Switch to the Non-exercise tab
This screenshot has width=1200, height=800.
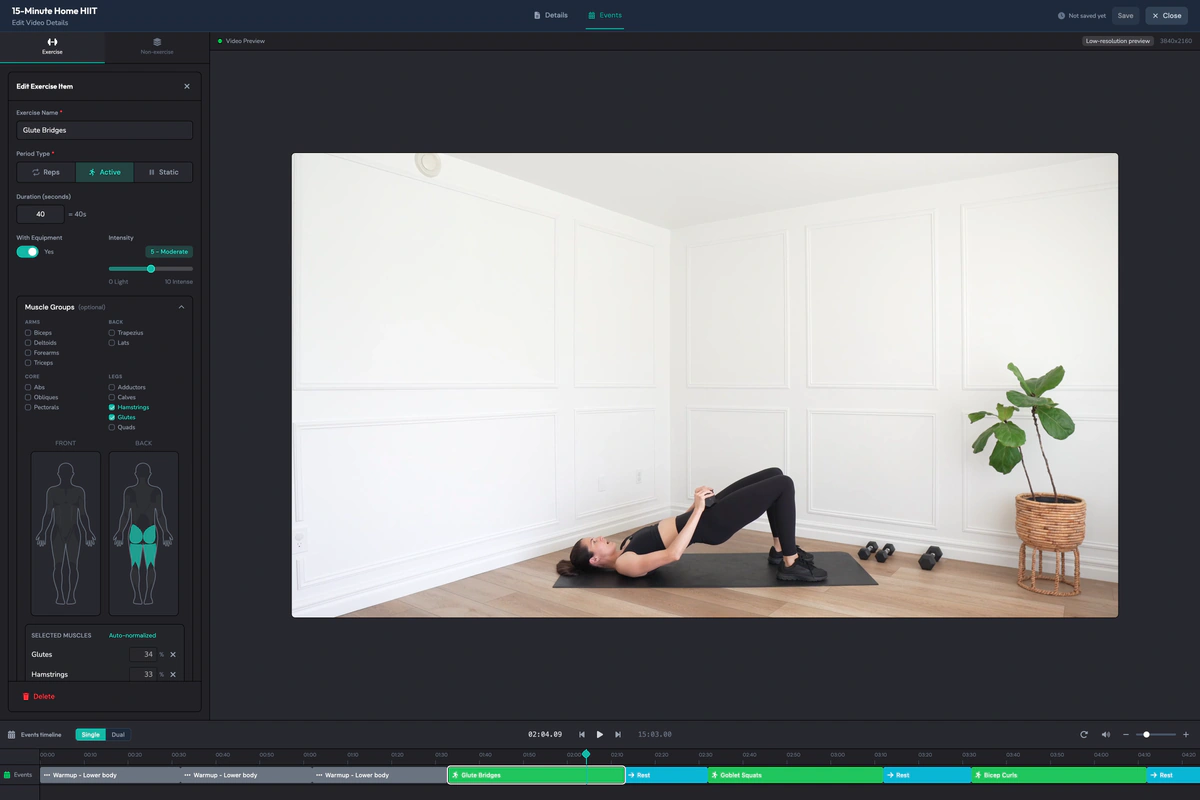[157, 46]
